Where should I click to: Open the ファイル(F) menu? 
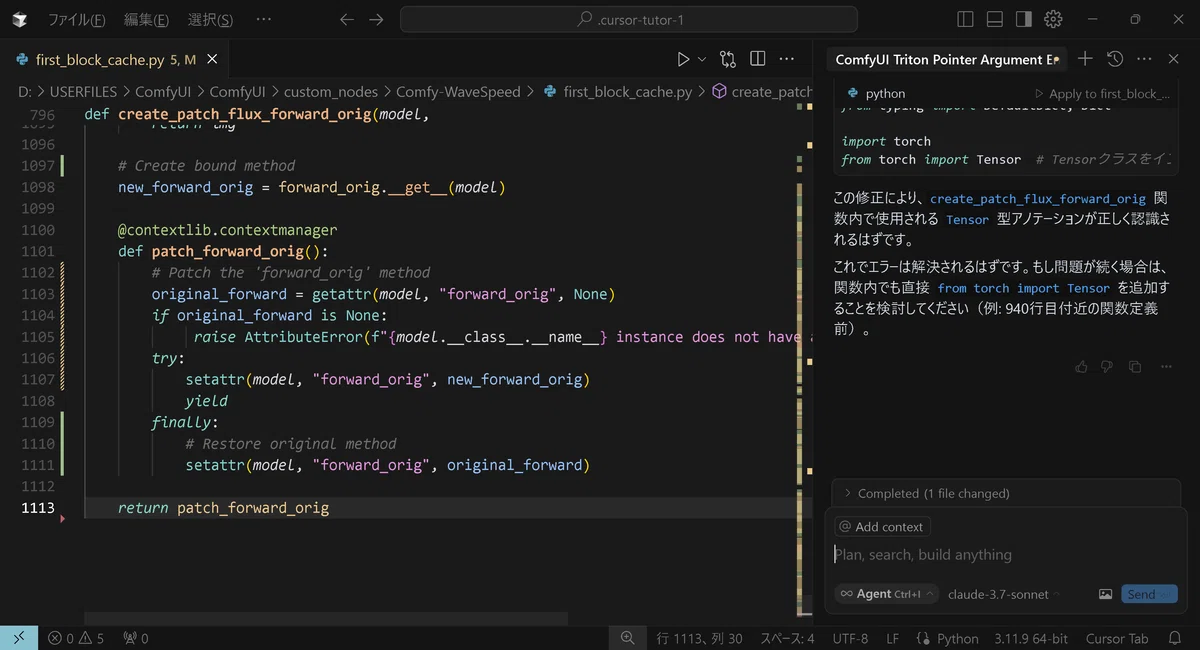point(77,19)
